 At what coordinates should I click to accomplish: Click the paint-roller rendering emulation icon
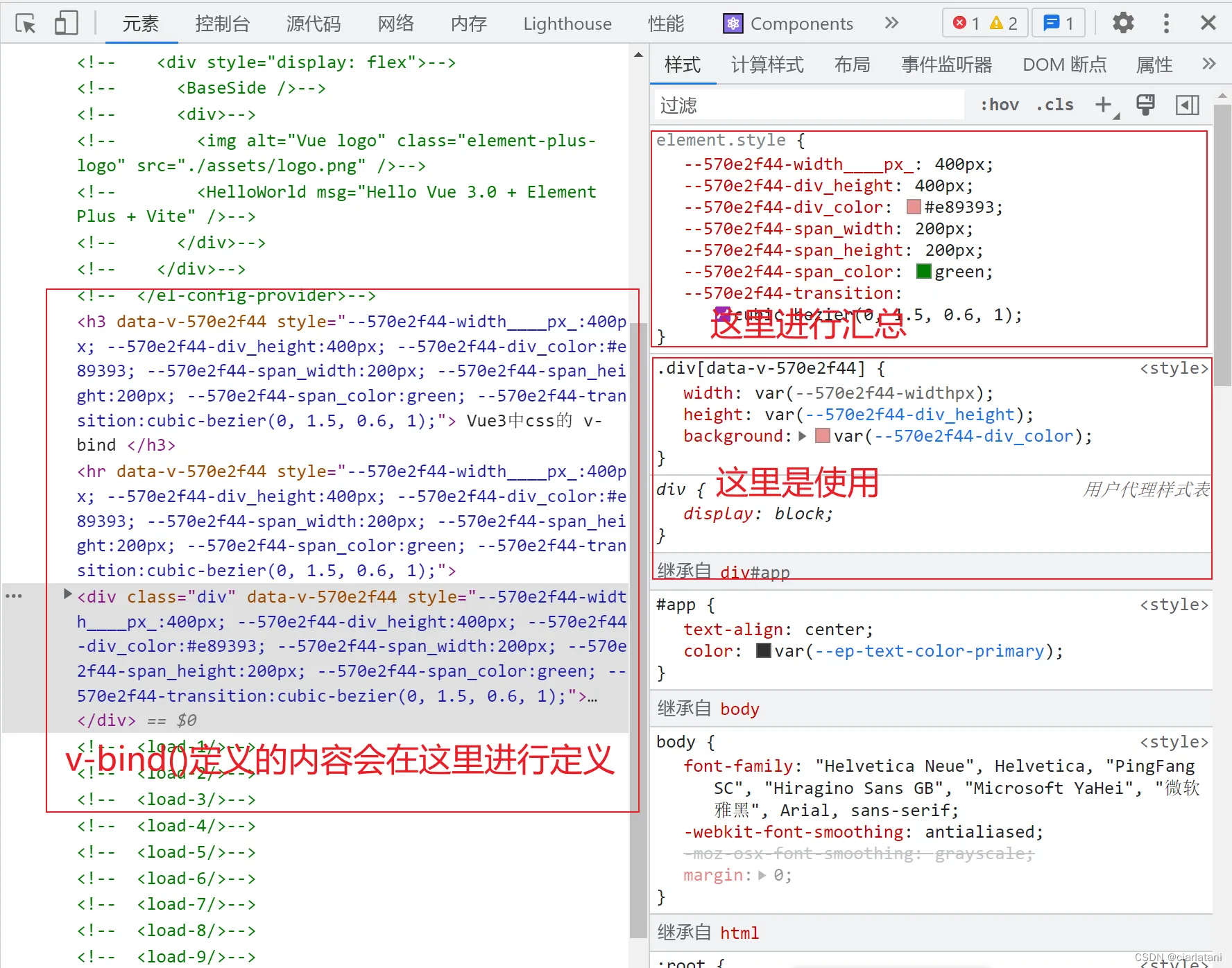[x=1145, y=105]
